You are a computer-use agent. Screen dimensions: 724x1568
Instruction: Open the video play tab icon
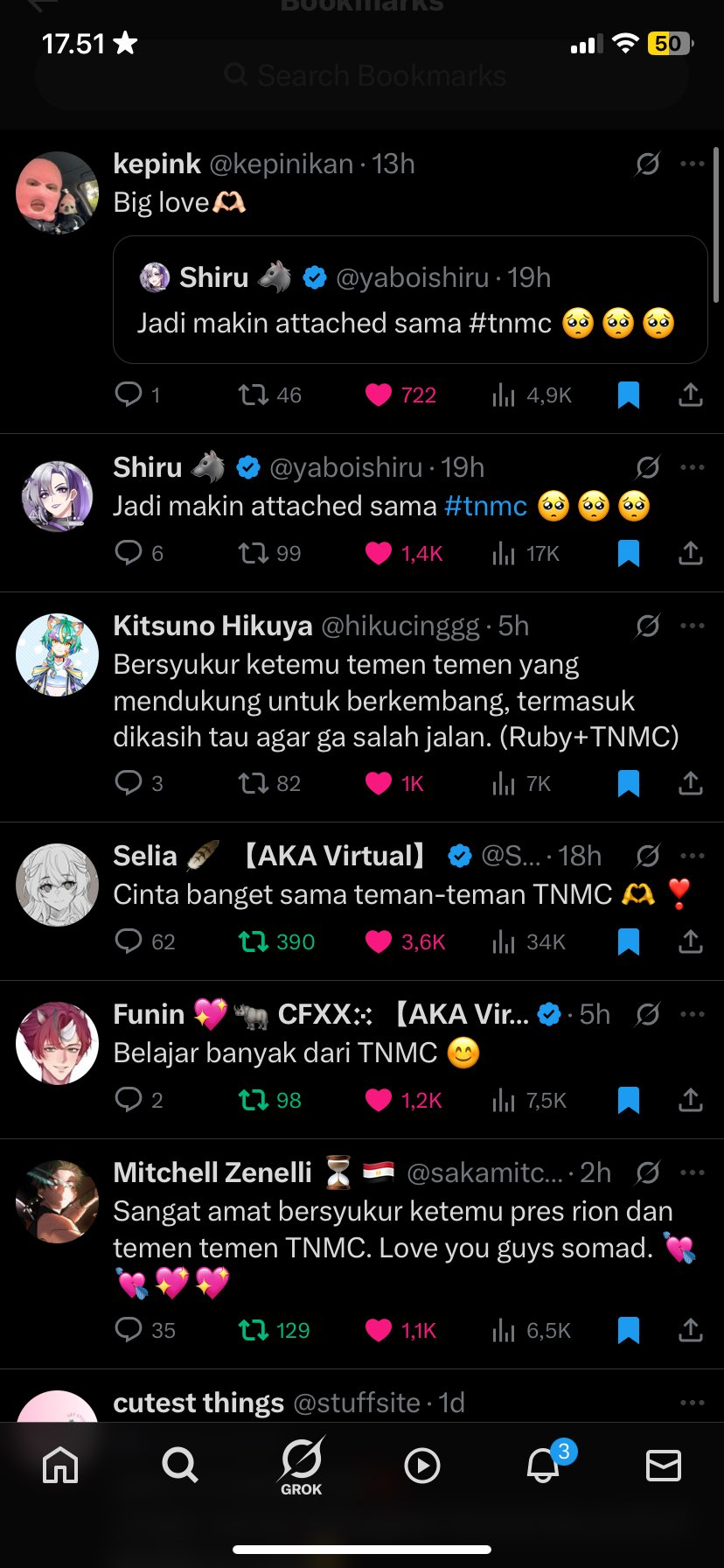(422, 1465)
